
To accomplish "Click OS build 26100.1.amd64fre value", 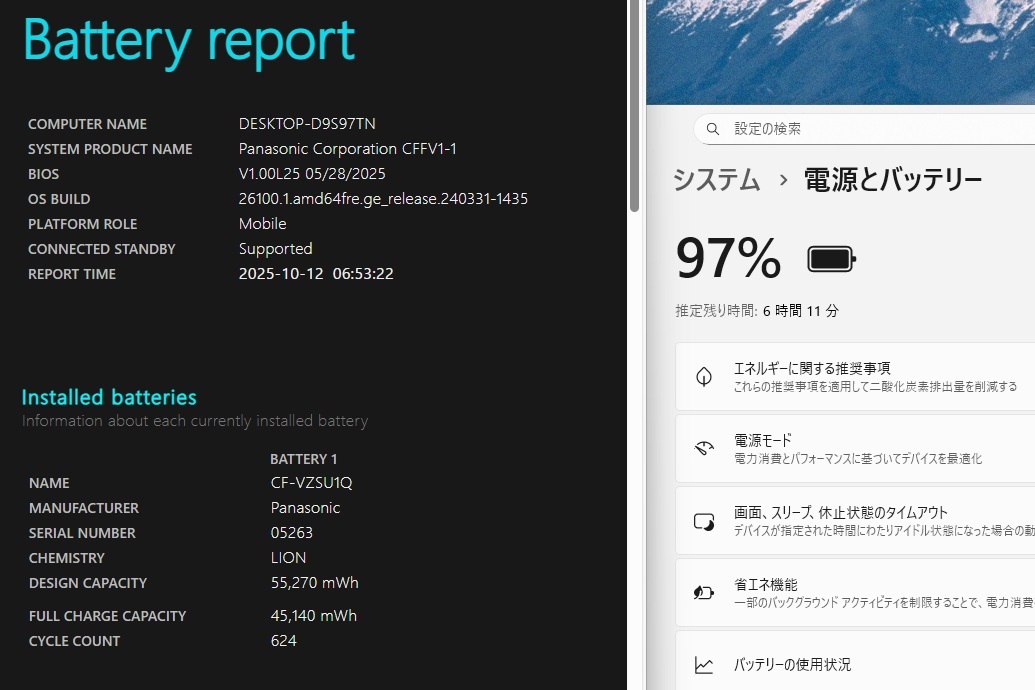I will tap(383, 199).
